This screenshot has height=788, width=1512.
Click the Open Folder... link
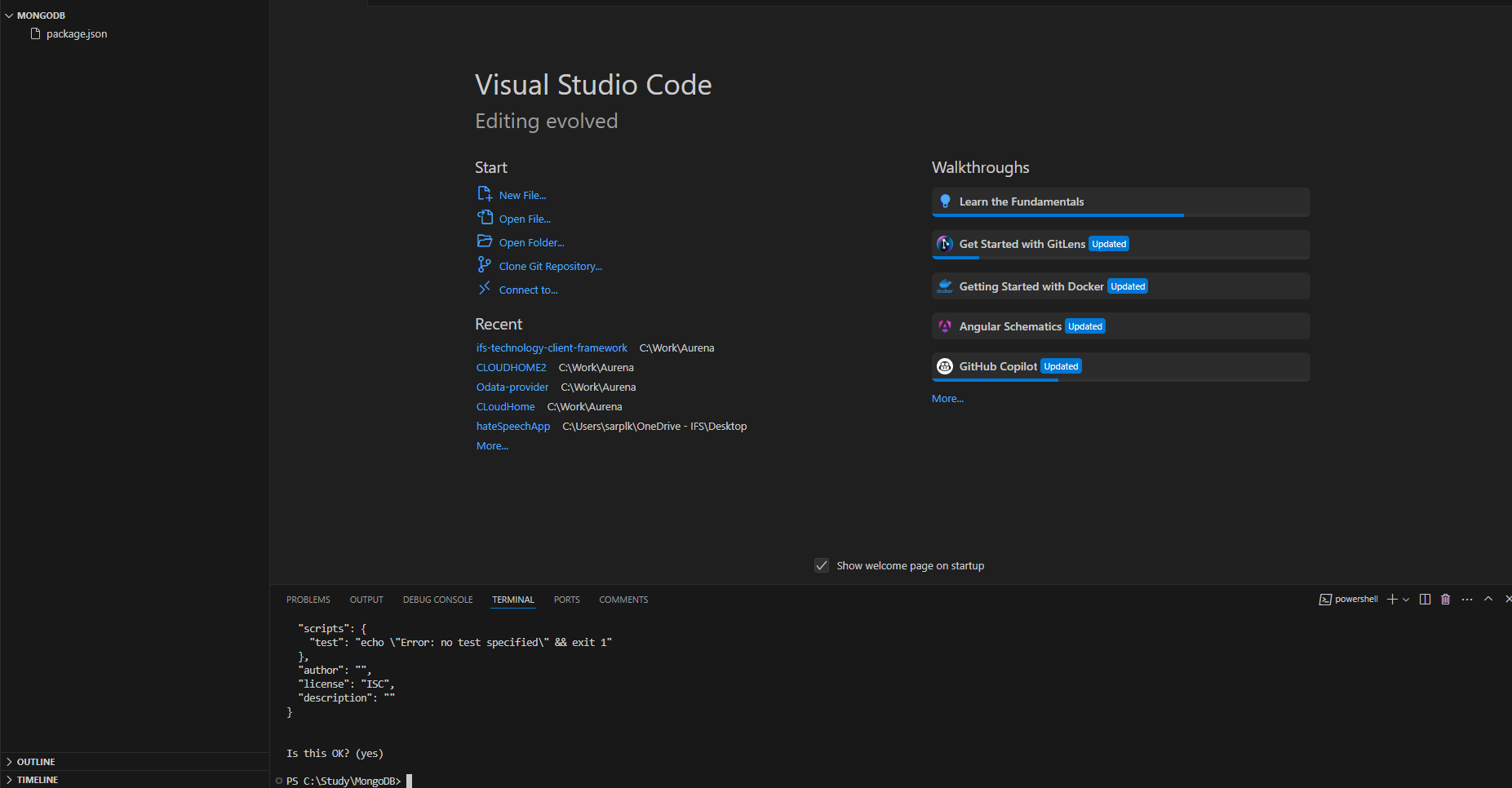pos(531,242)
